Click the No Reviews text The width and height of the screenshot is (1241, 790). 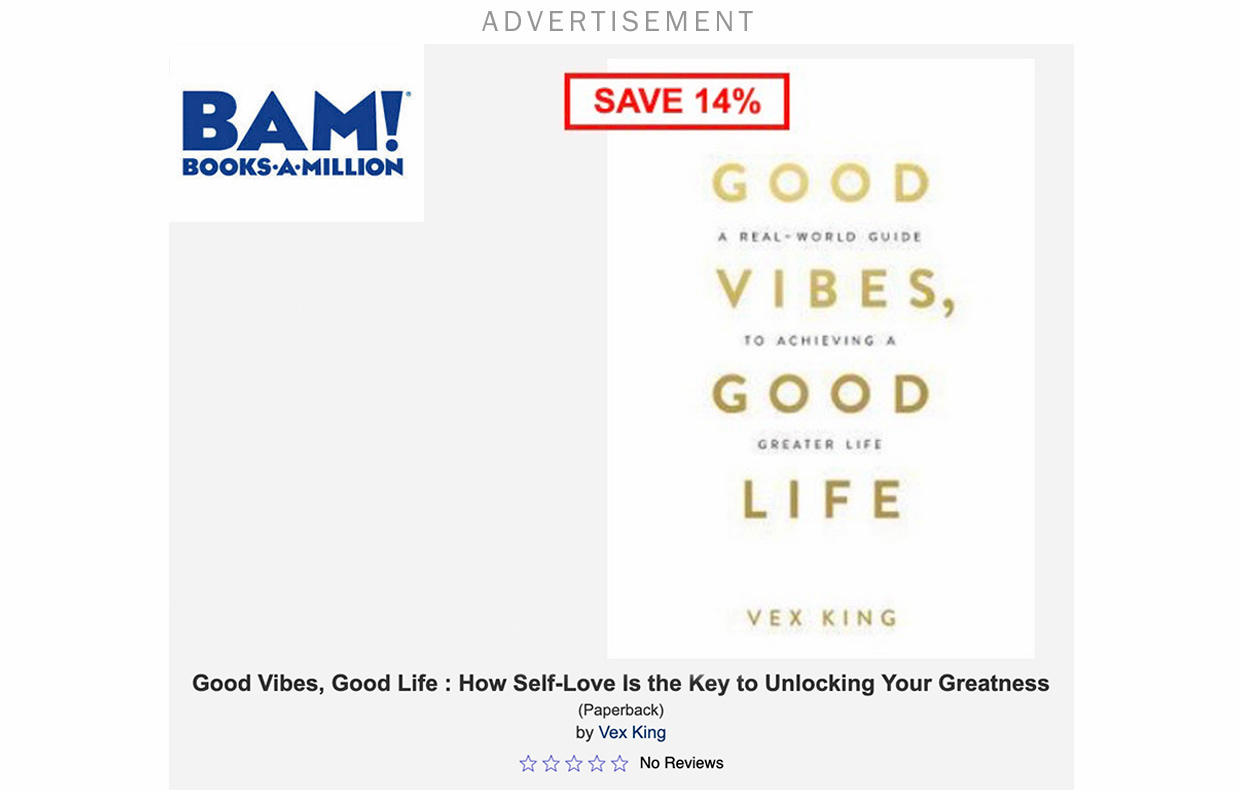(x=681, y=763)
